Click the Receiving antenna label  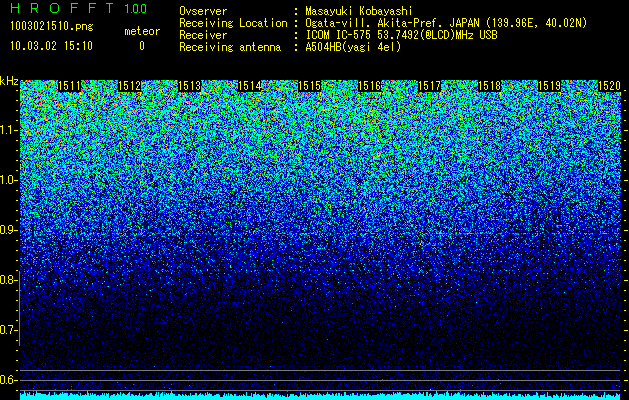pyautogui.click(x=230, y=47)
